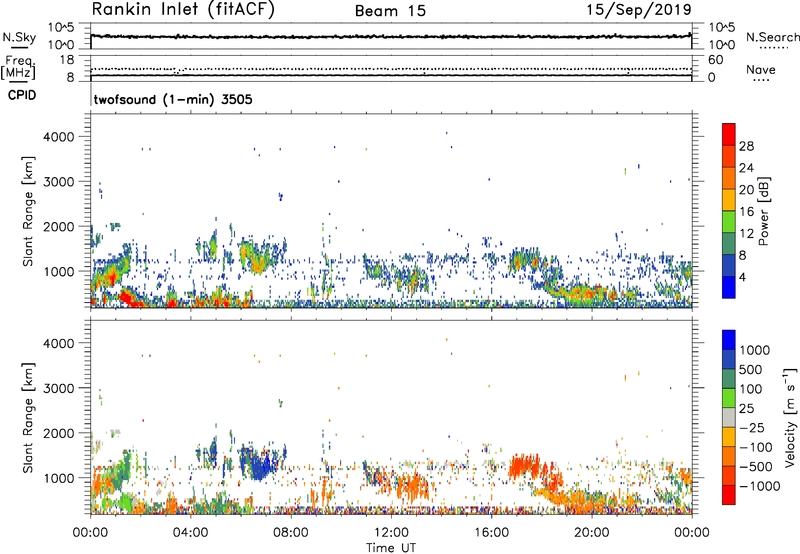Click 'Slant Range [km]' label of velocity panel
This screenshot has height=554, width=800.
coord(28,417)
